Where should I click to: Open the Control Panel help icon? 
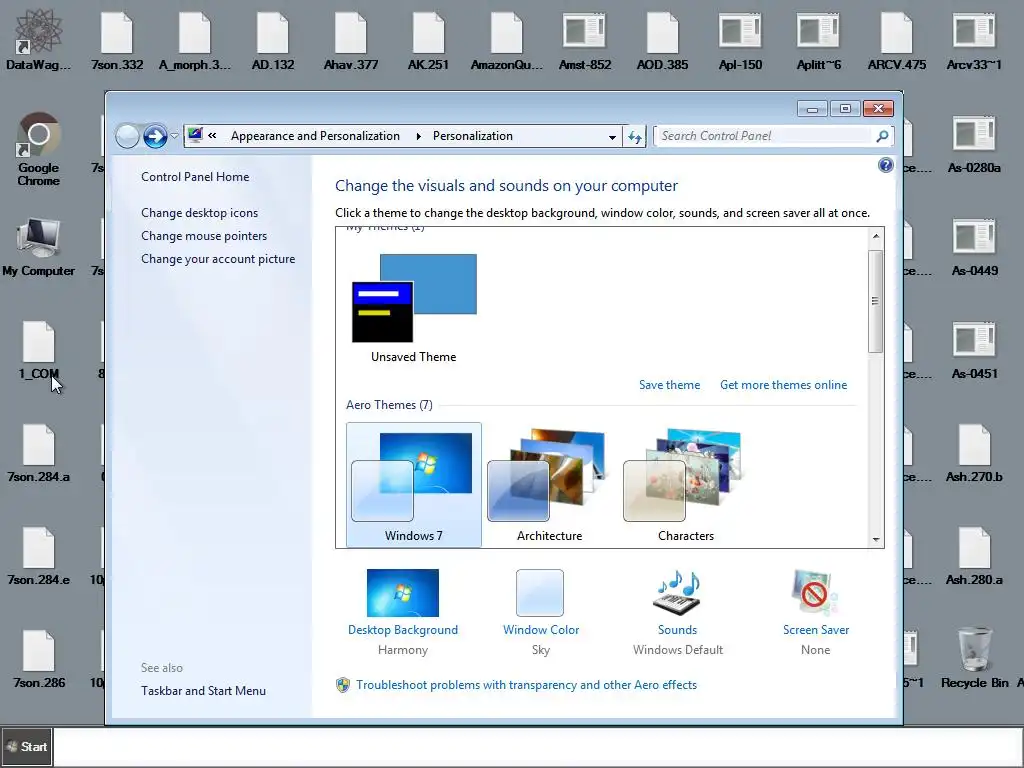point(886,165)
